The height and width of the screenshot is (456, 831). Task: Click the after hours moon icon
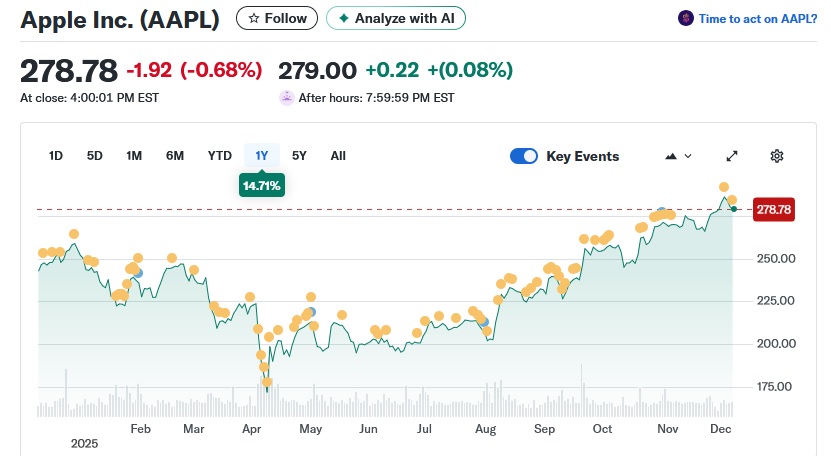[287, 98]
